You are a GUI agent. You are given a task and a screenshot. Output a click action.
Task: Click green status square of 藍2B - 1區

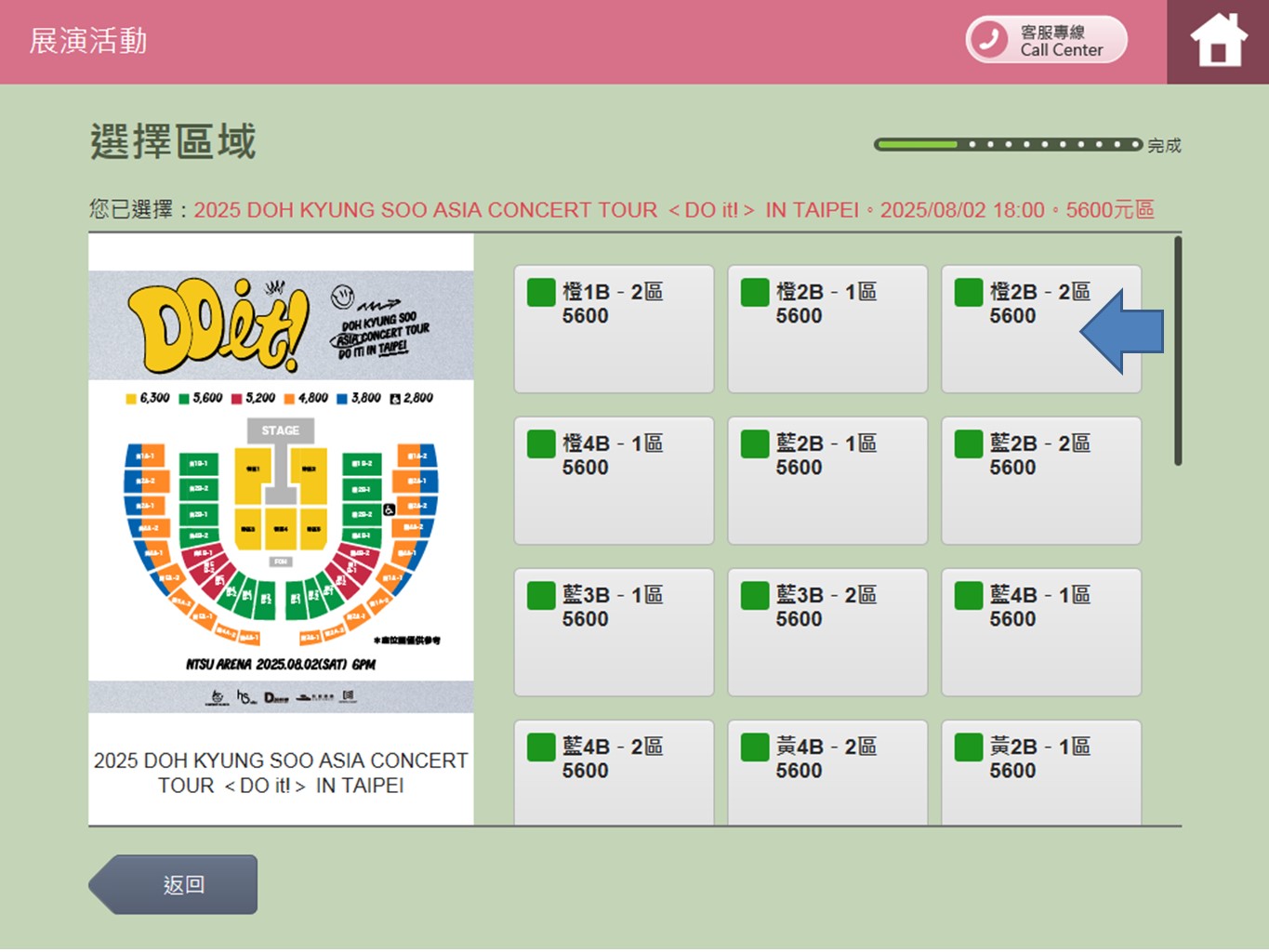[x=755, y=443]
